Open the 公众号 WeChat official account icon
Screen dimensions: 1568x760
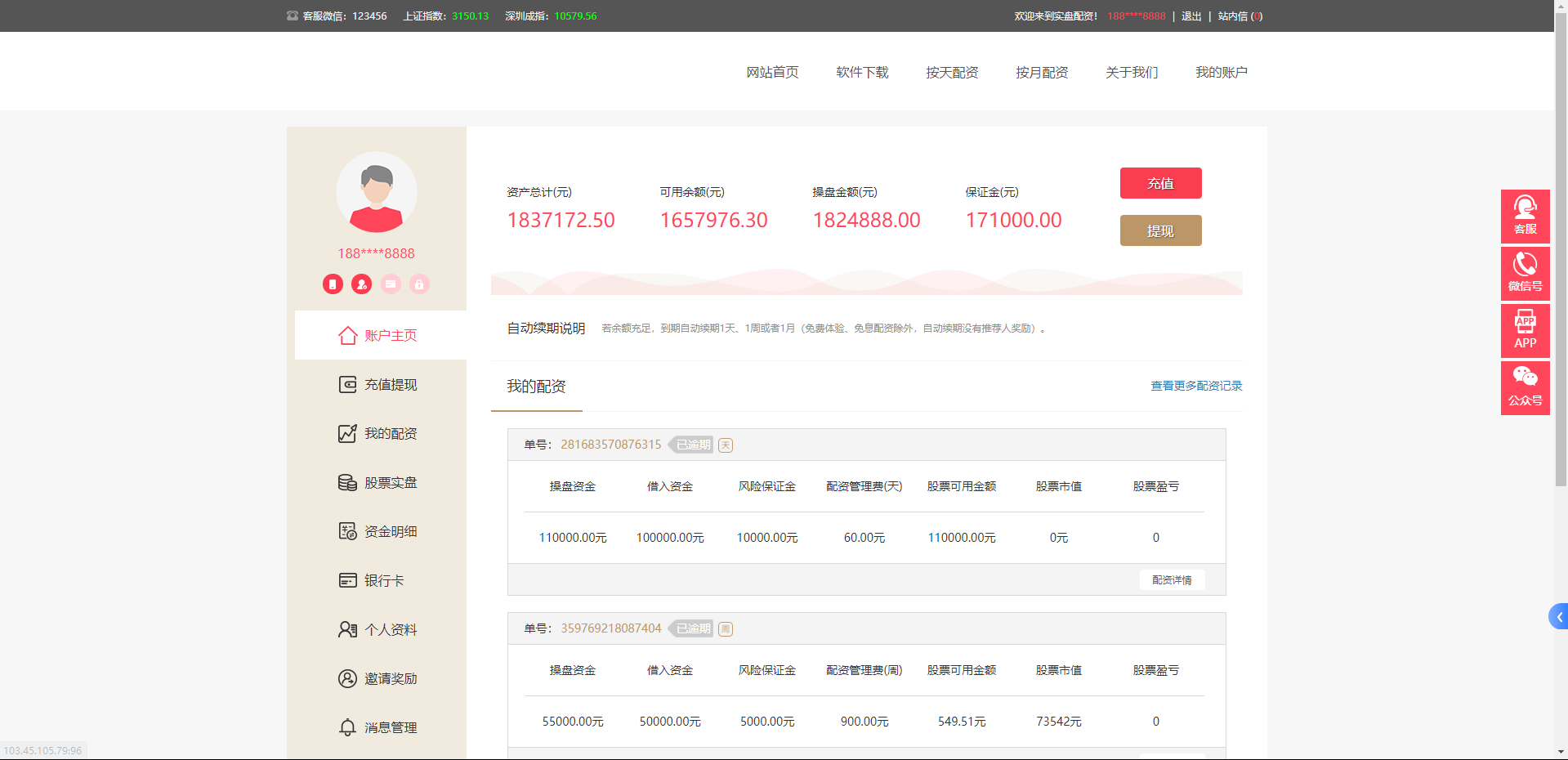pyautogui.click(x=1525, y=387)
